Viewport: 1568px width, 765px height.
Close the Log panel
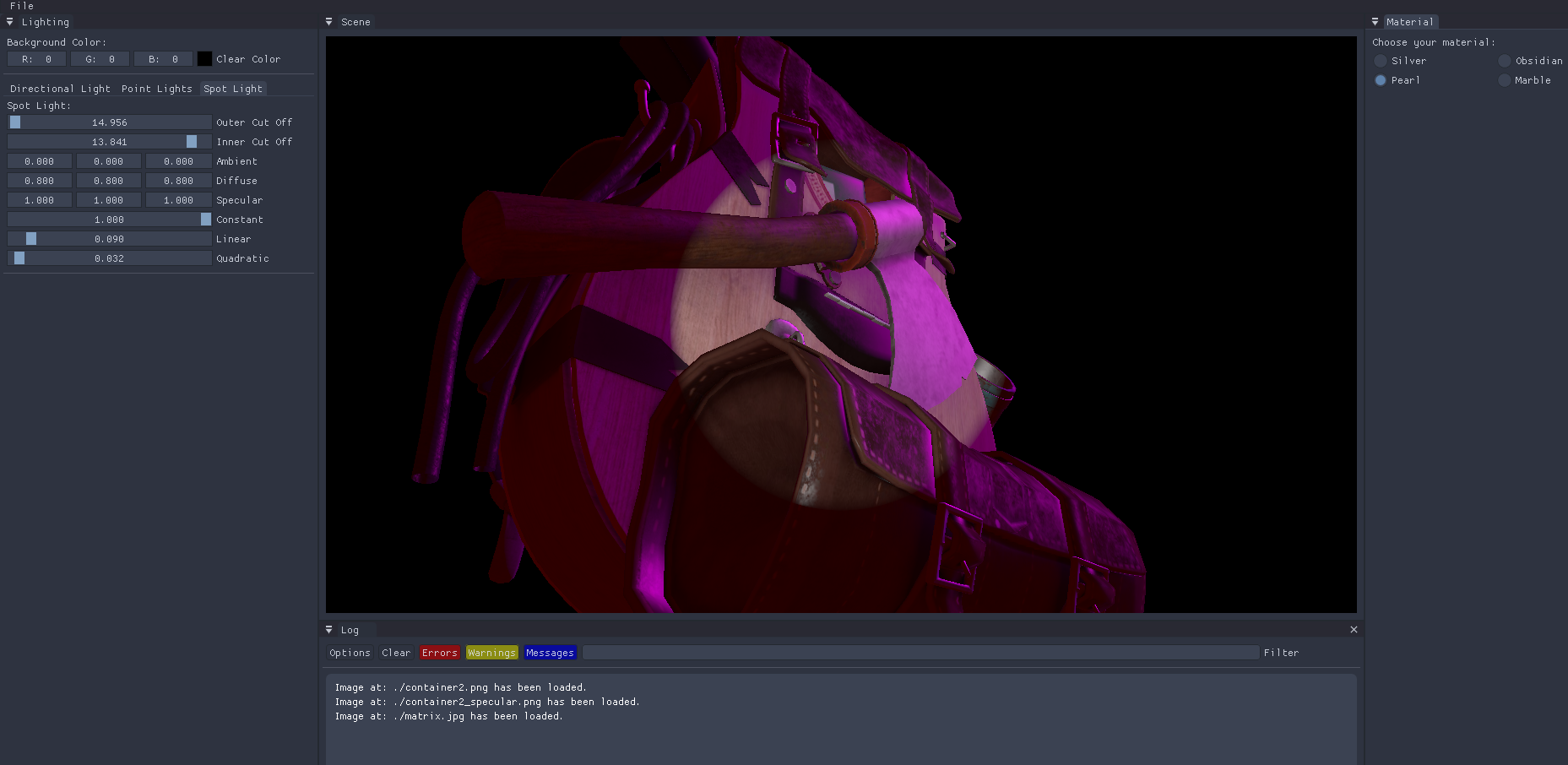point(1354,630)
